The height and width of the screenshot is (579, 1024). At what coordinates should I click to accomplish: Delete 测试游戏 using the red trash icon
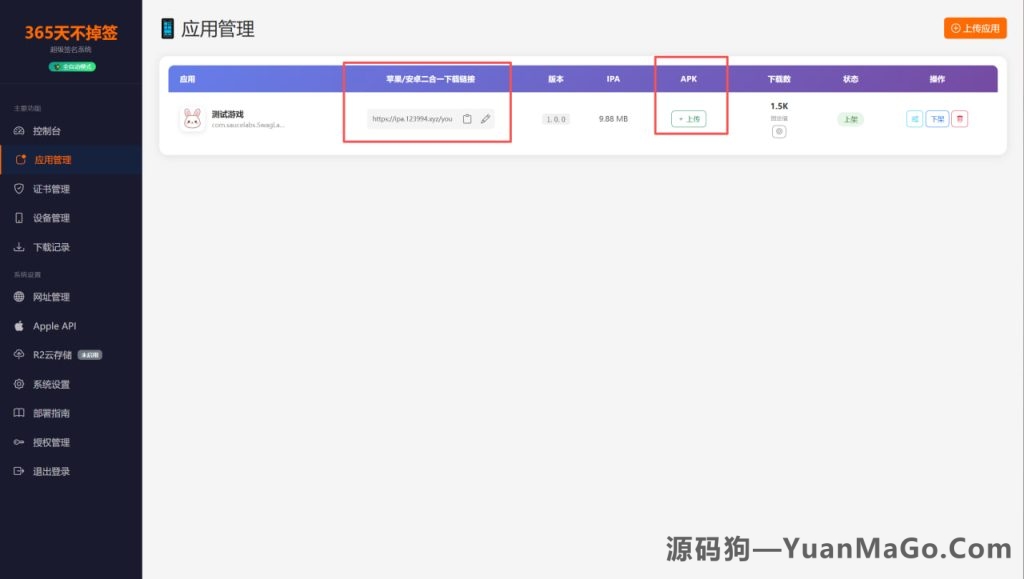[x=960, y=118]
